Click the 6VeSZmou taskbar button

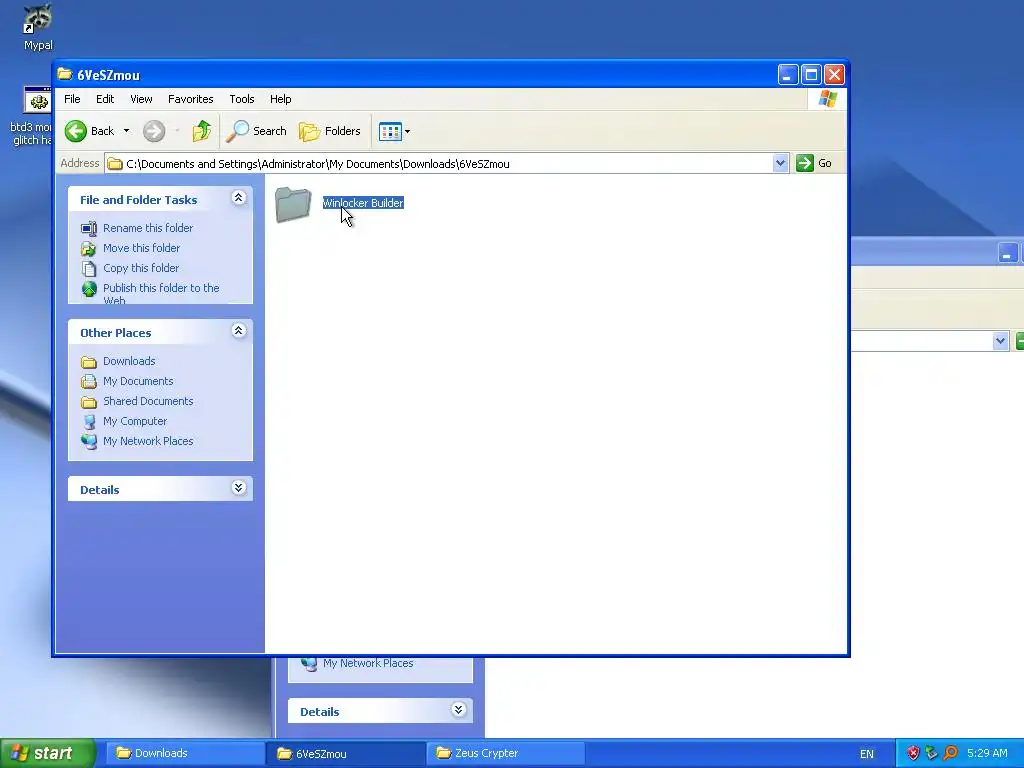tap(346, 754)
